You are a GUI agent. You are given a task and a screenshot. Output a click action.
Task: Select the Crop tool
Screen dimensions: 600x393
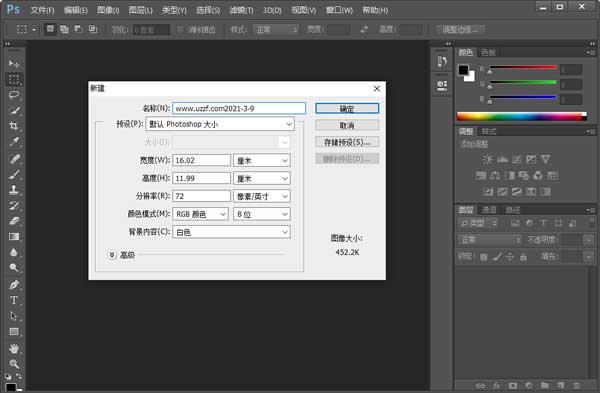(14, 126)
